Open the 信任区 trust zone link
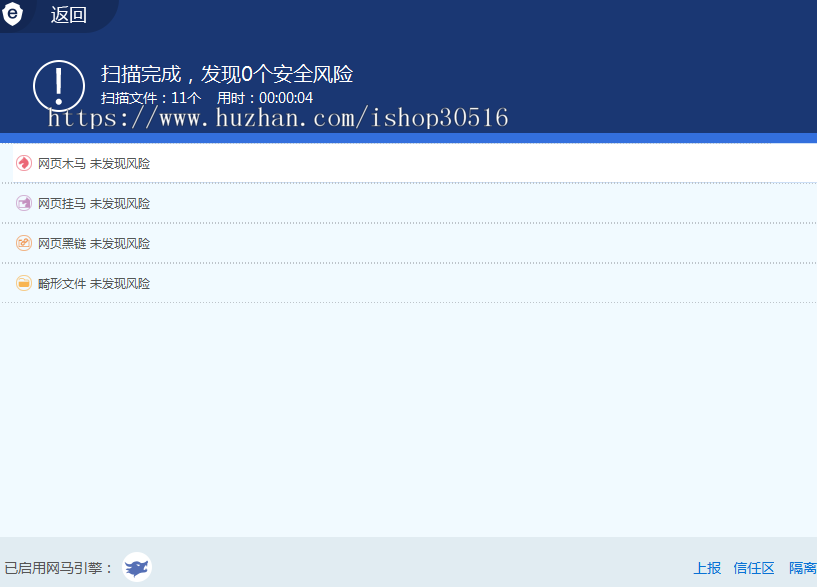 point(754,568)
